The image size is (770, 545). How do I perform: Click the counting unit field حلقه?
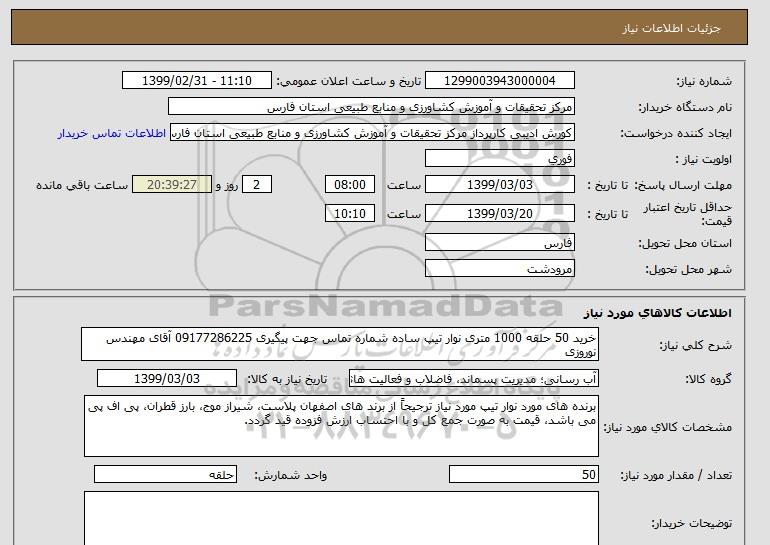165,474
